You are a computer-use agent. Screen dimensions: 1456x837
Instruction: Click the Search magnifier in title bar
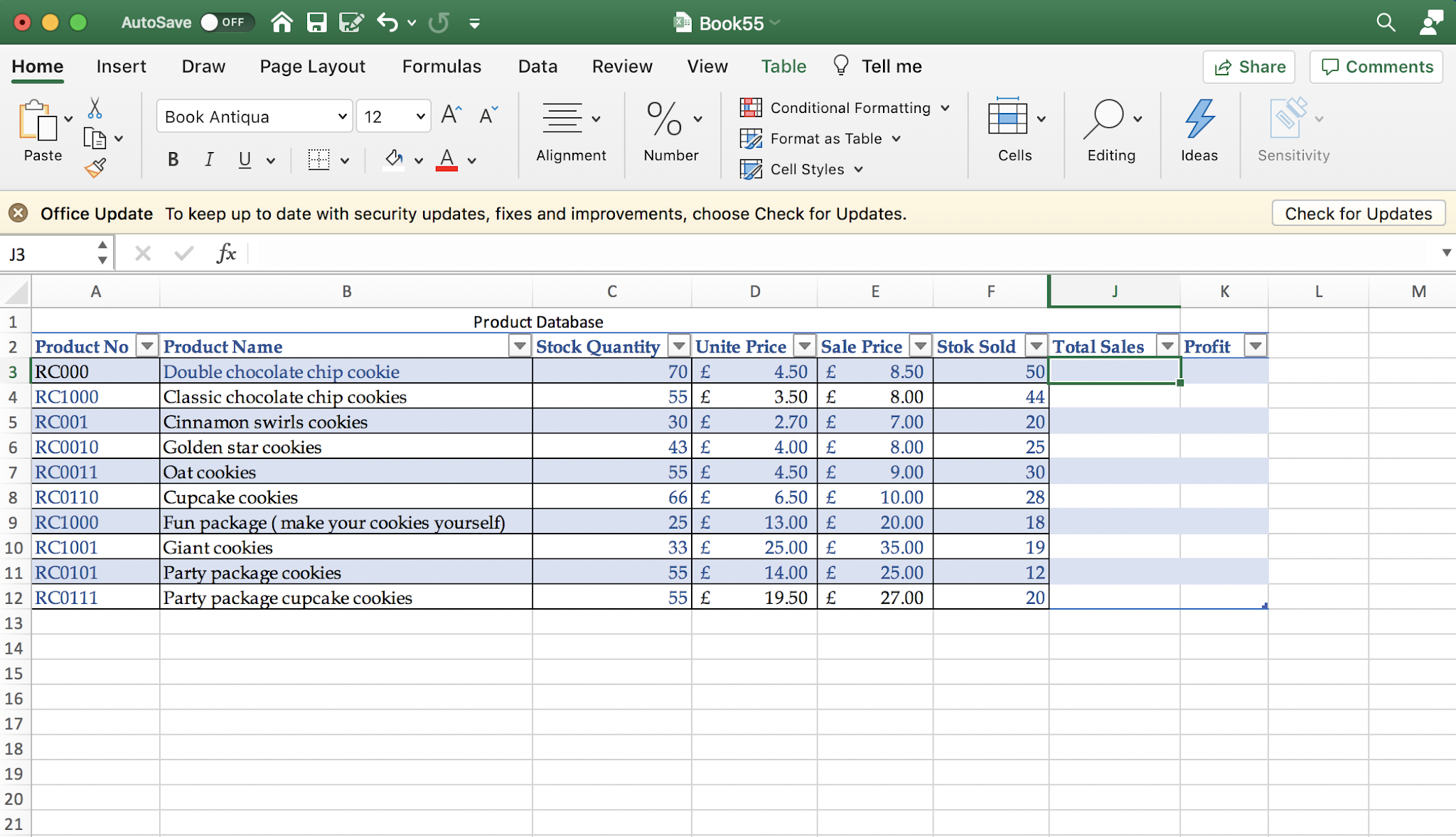tap(1386, 23)
